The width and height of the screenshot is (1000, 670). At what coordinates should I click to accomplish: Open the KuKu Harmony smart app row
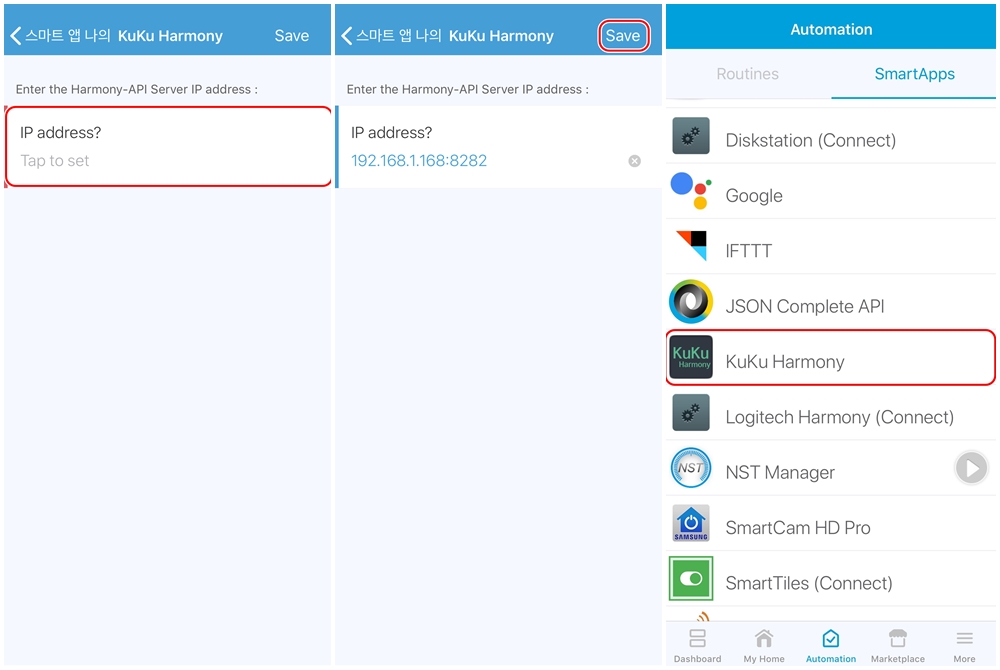pyautogui.click(x=830, y=358)
